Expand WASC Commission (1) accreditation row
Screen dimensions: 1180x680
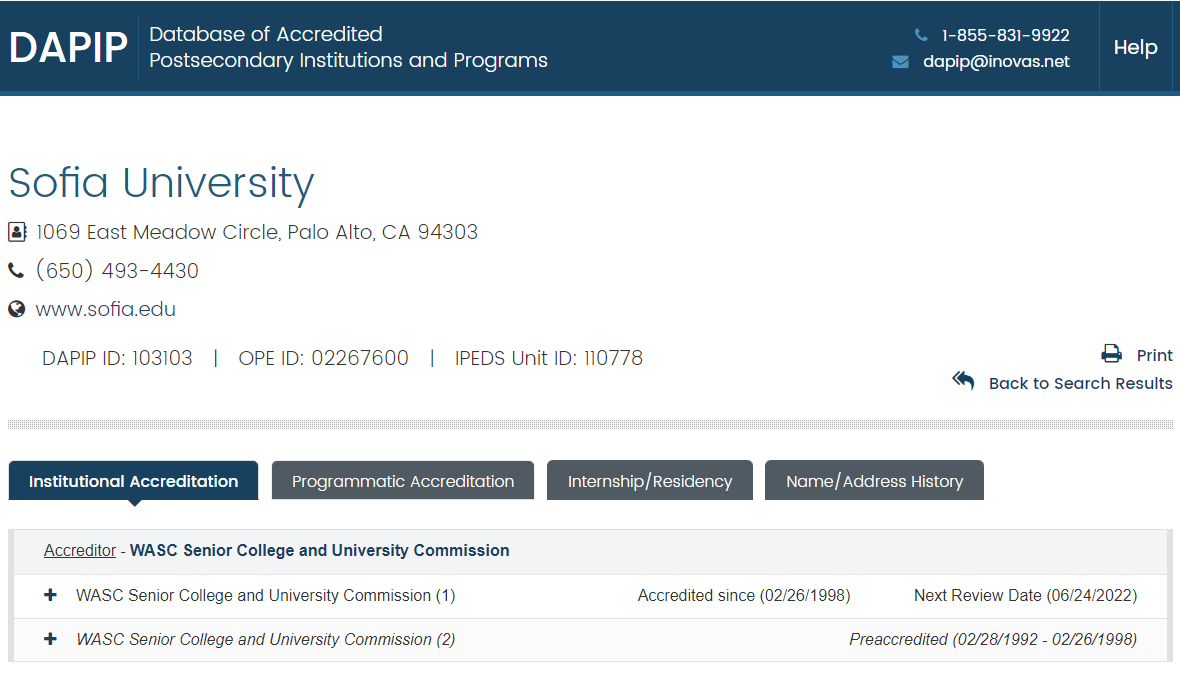(x=50, y=595)
